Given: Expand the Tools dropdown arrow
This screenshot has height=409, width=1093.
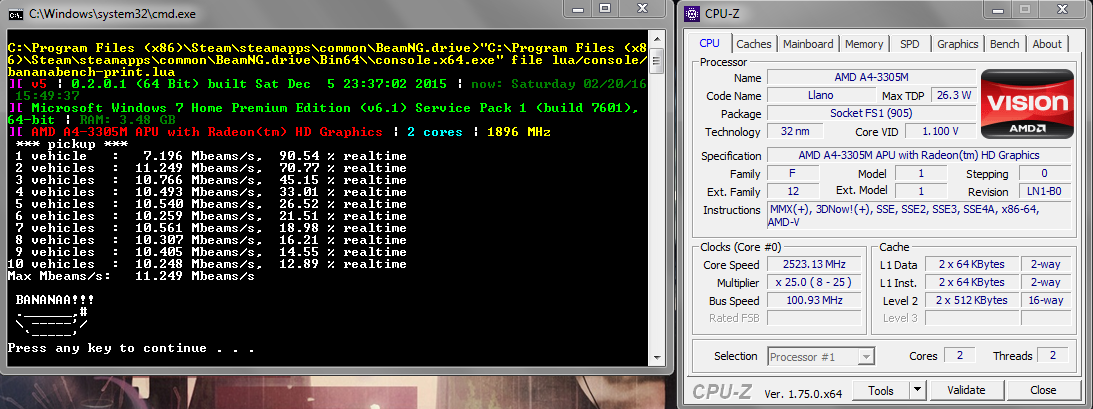Looking at the screenshot, I should pyautogui.click(x=917, y=390).
